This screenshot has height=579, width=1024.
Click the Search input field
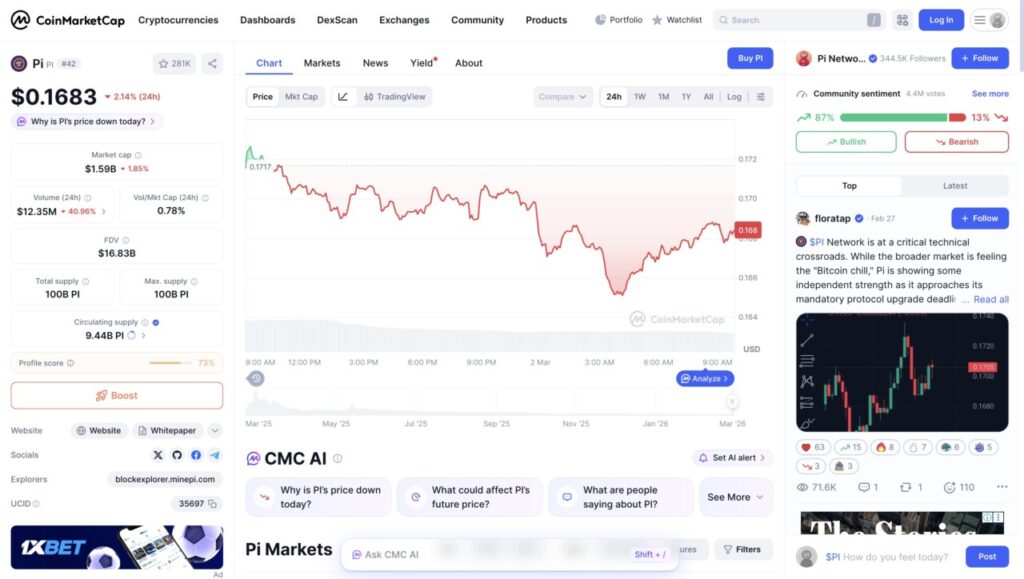coord(795,20)
